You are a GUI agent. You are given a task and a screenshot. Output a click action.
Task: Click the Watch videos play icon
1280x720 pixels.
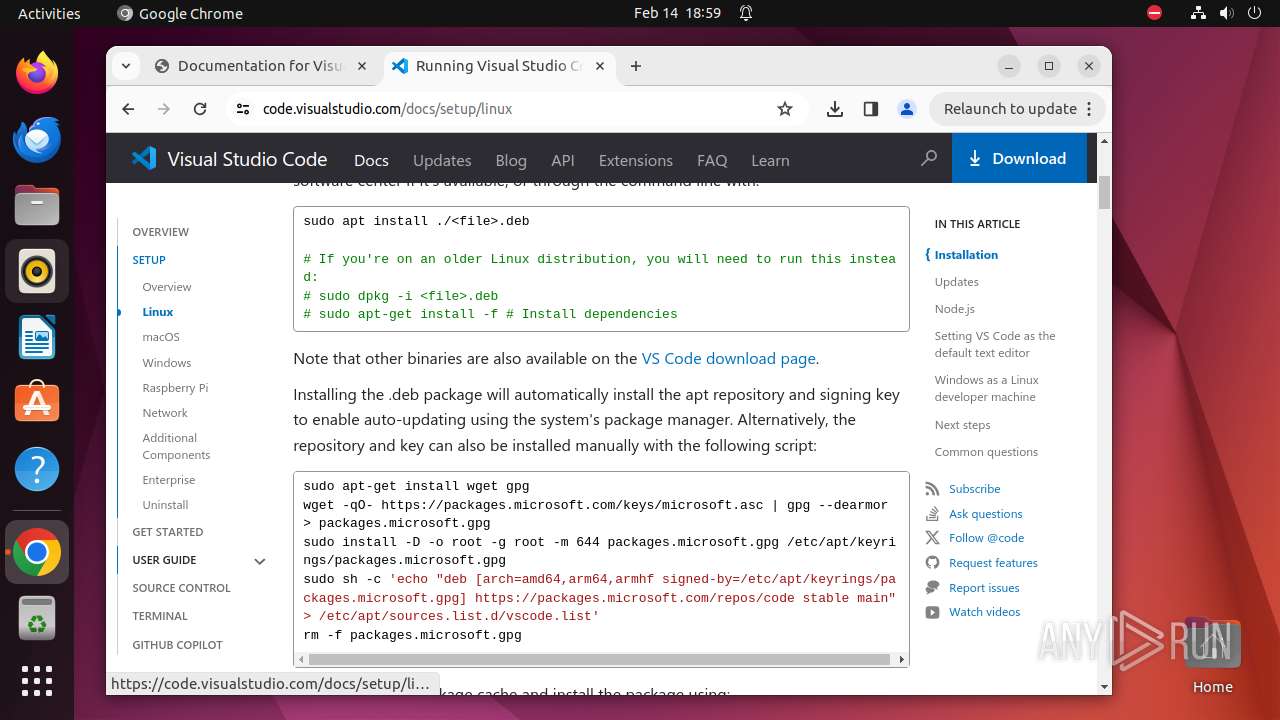tap(932, 612)
